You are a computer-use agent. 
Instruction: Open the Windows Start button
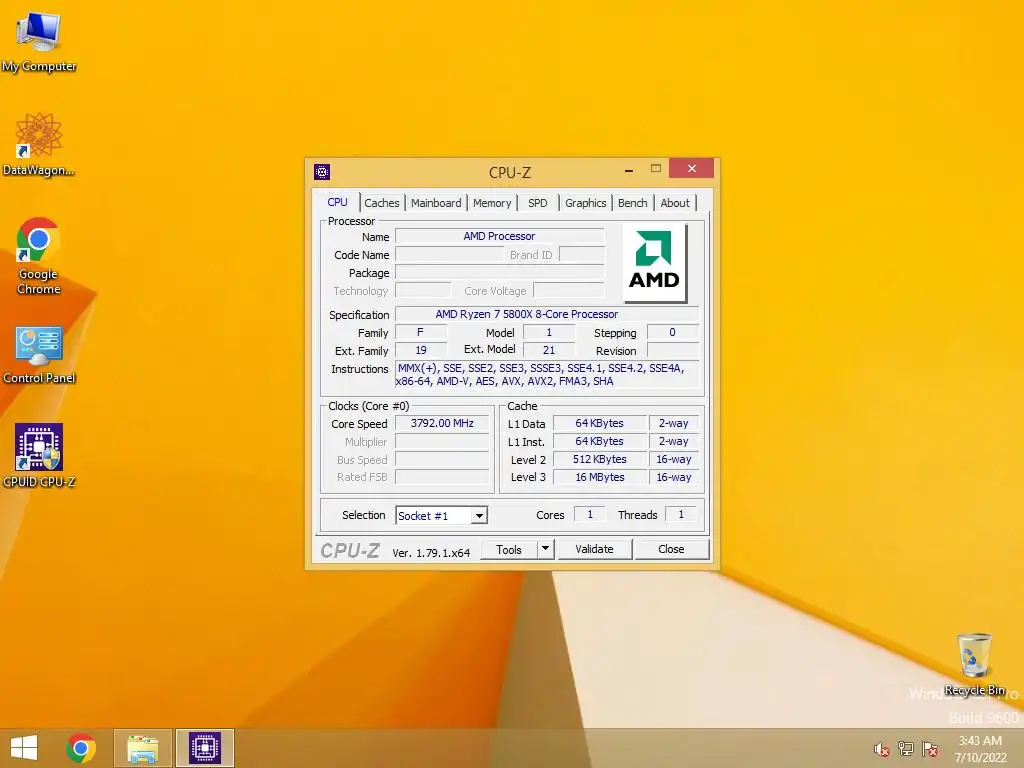[24, 748]
